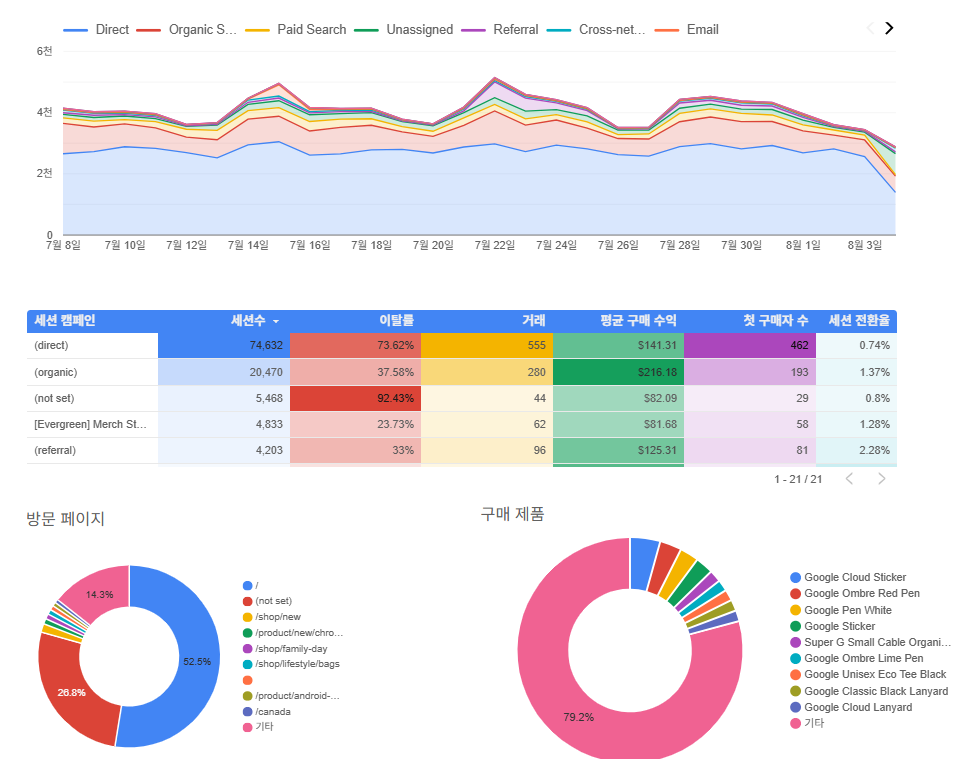Select the (organic) campaign row
Screen dimensions: 979x759
click(x=461, y=372)
